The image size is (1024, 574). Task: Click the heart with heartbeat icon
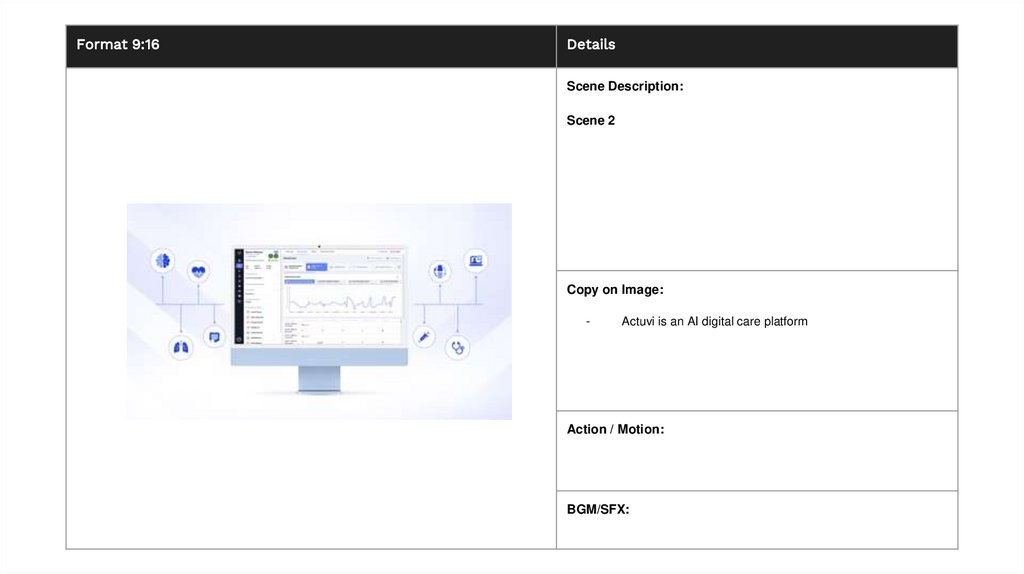click(199, 272)
